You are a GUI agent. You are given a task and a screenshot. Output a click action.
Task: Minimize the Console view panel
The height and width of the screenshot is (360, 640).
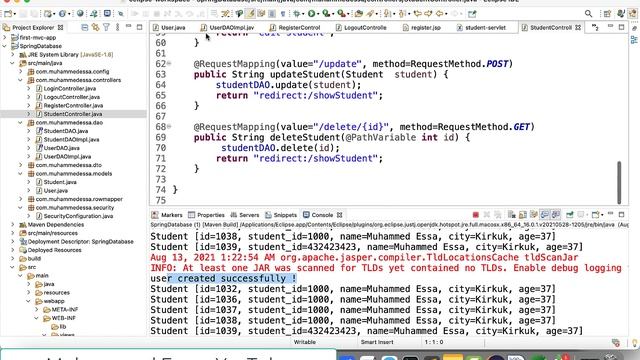611,214
